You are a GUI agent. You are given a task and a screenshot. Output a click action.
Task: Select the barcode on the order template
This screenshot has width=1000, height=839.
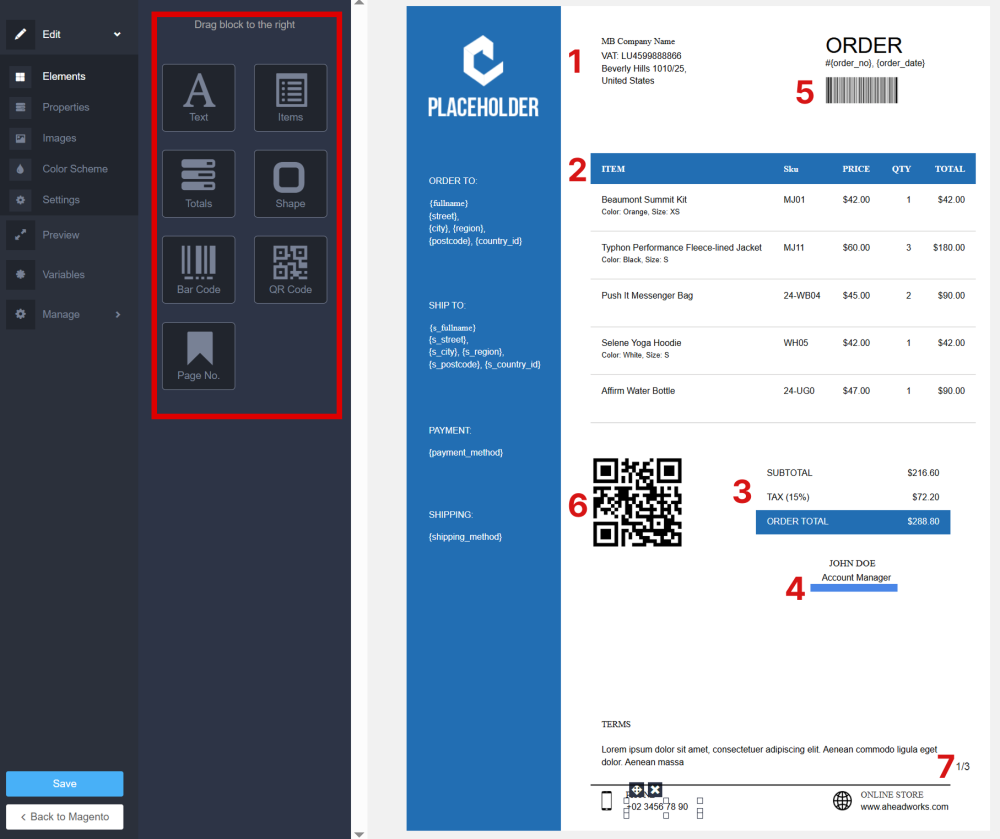(861, 90)
